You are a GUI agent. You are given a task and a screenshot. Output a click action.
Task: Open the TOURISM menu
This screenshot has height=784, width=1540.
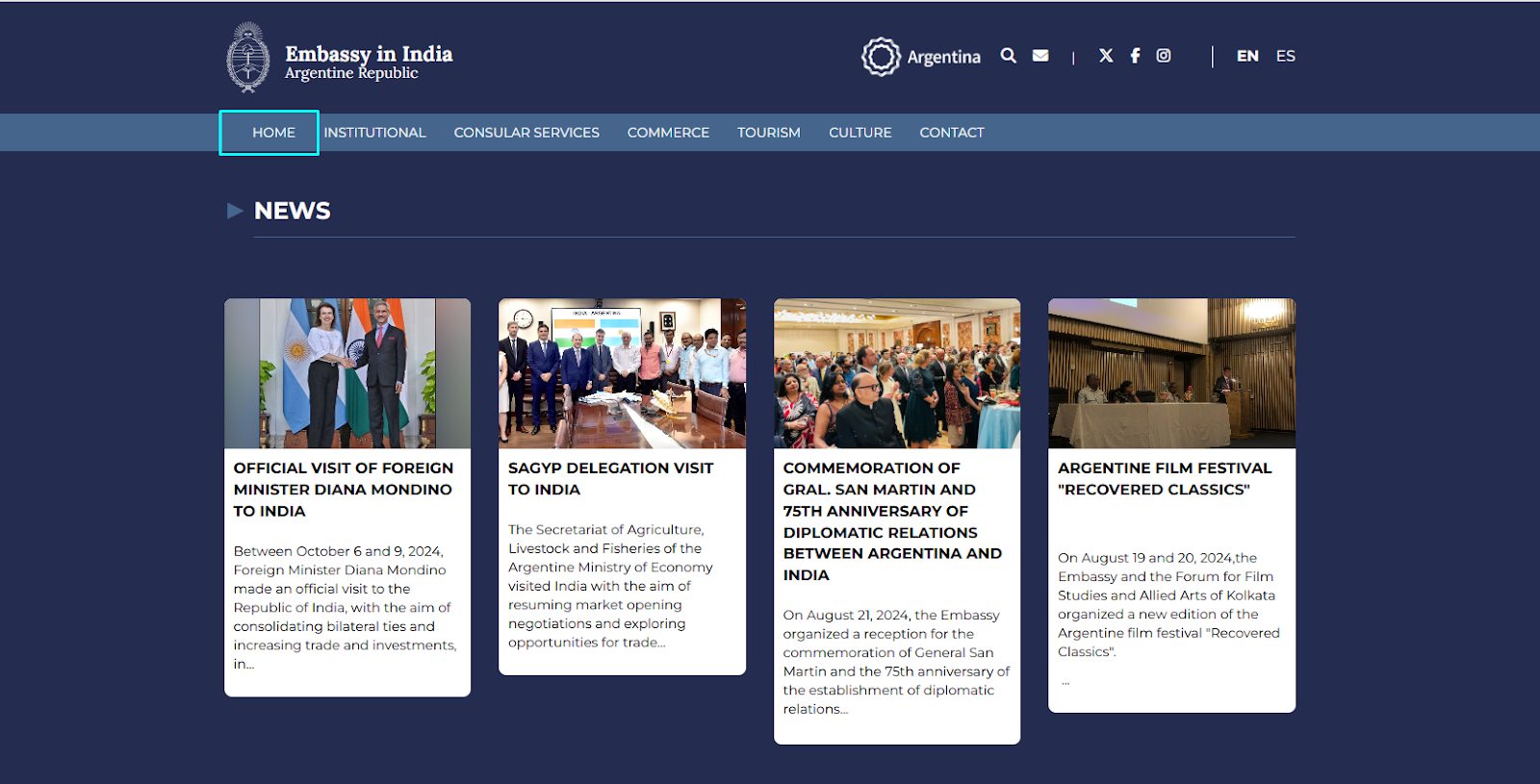769,133
